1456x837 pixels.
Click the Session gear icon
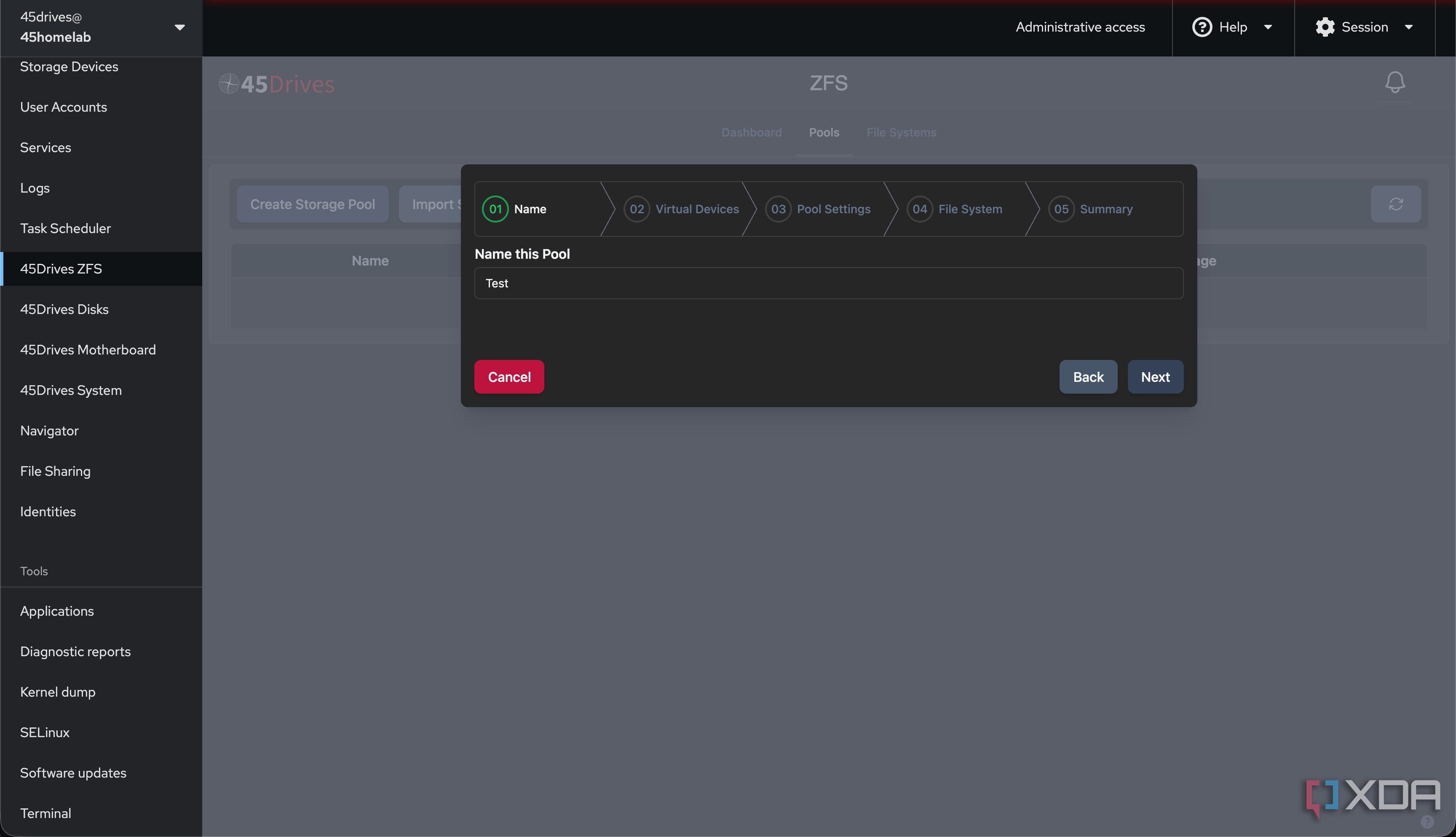1325,27
